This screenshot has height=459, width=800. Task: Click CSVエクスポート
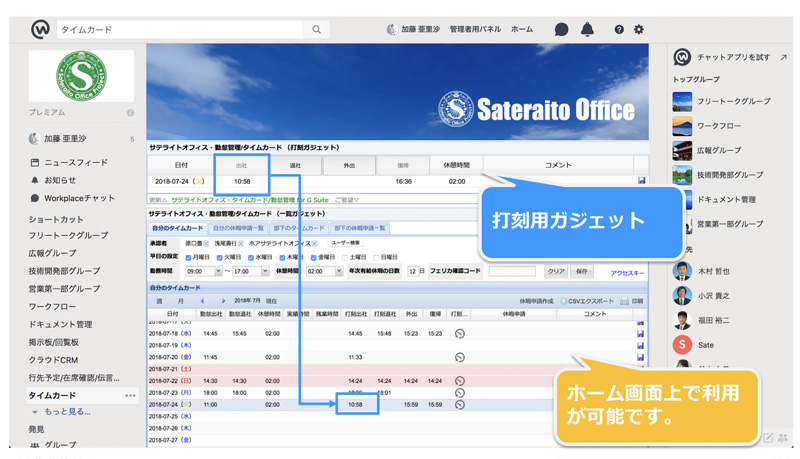[x=587, y=301]
